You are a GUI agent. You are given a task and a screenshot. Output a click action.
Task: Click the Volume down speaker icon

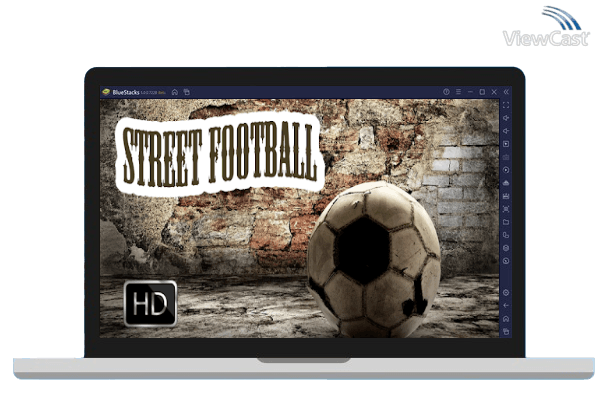coord(506,131)
